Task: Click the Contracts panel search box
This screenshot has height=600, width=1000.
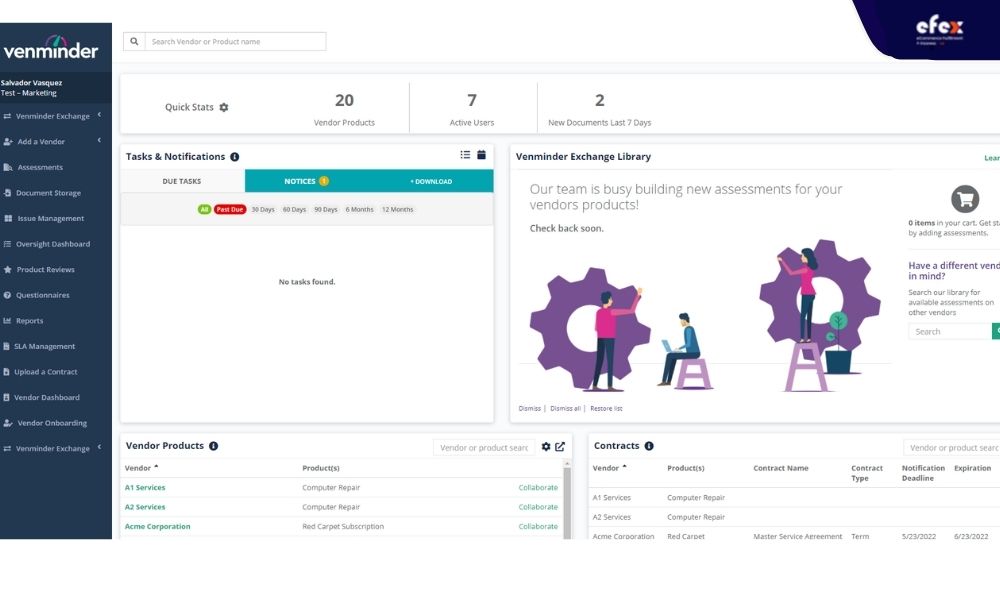Action: pyautogui.click(x=952, y=448)
